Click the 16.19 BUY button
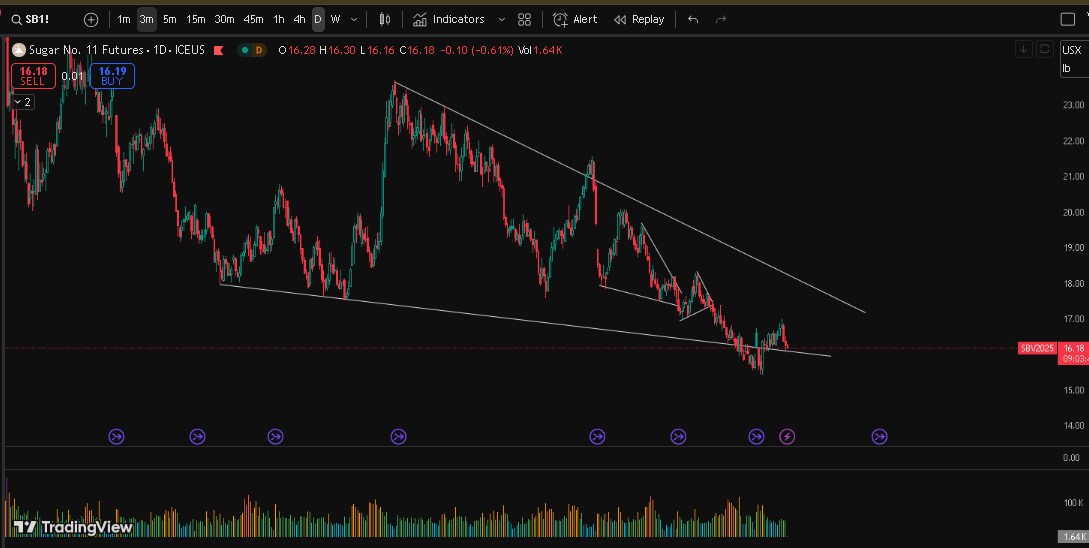 pos(112,76)
